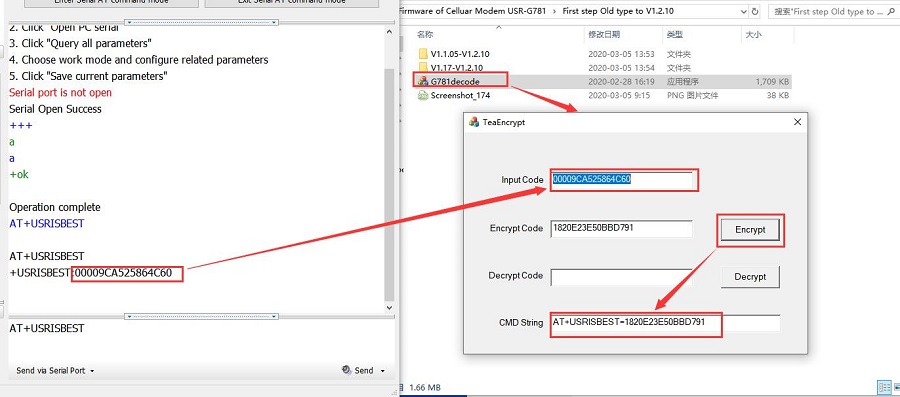This screenshot has width=900, height=397.
Task: Click the Encrypt button in TeaEncrypt
Action: click(x=750, y=229)
